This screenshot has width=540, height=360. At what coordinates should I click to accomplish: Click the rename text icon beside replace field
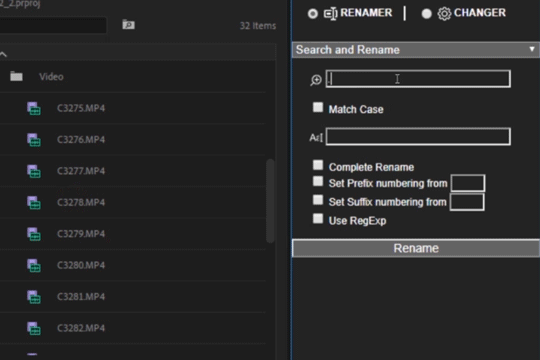316,138
